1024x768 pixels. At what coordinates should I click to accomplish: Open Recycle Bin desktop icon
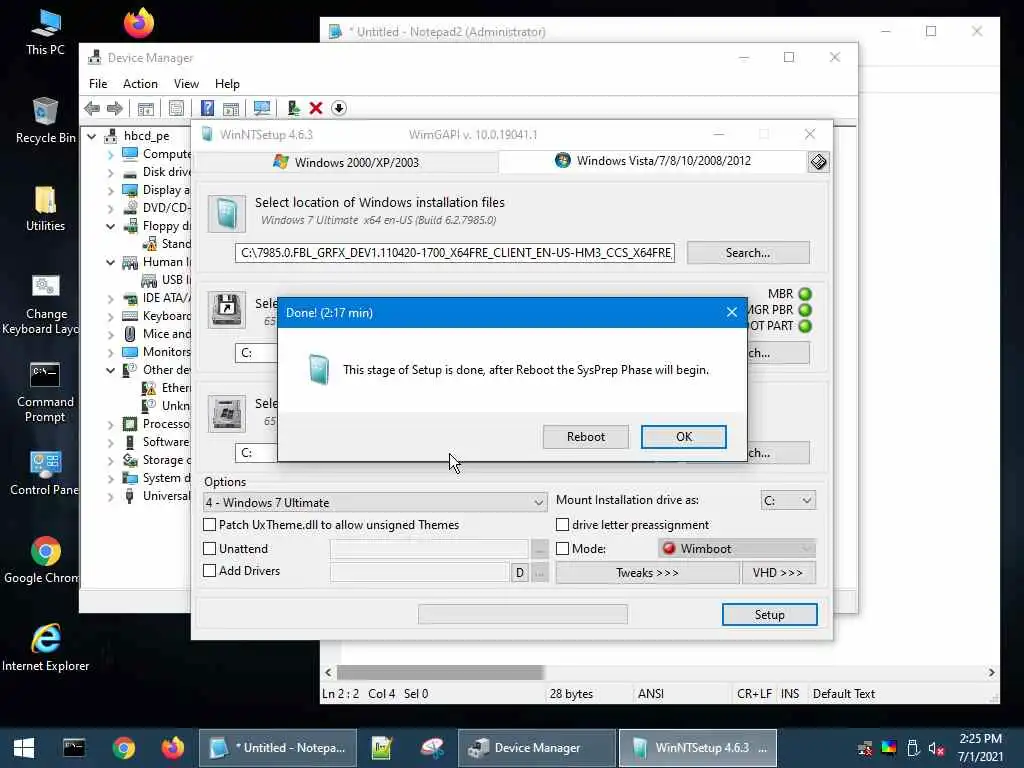click(45, 120)
